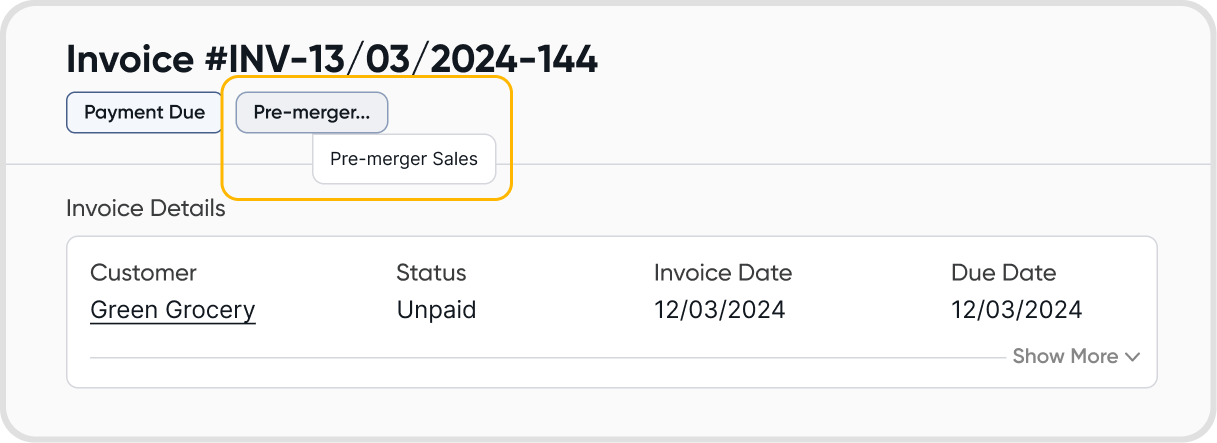Click the 12/03/2024 value under Invoice Date
1217x443 pixels.
[719, 310]
